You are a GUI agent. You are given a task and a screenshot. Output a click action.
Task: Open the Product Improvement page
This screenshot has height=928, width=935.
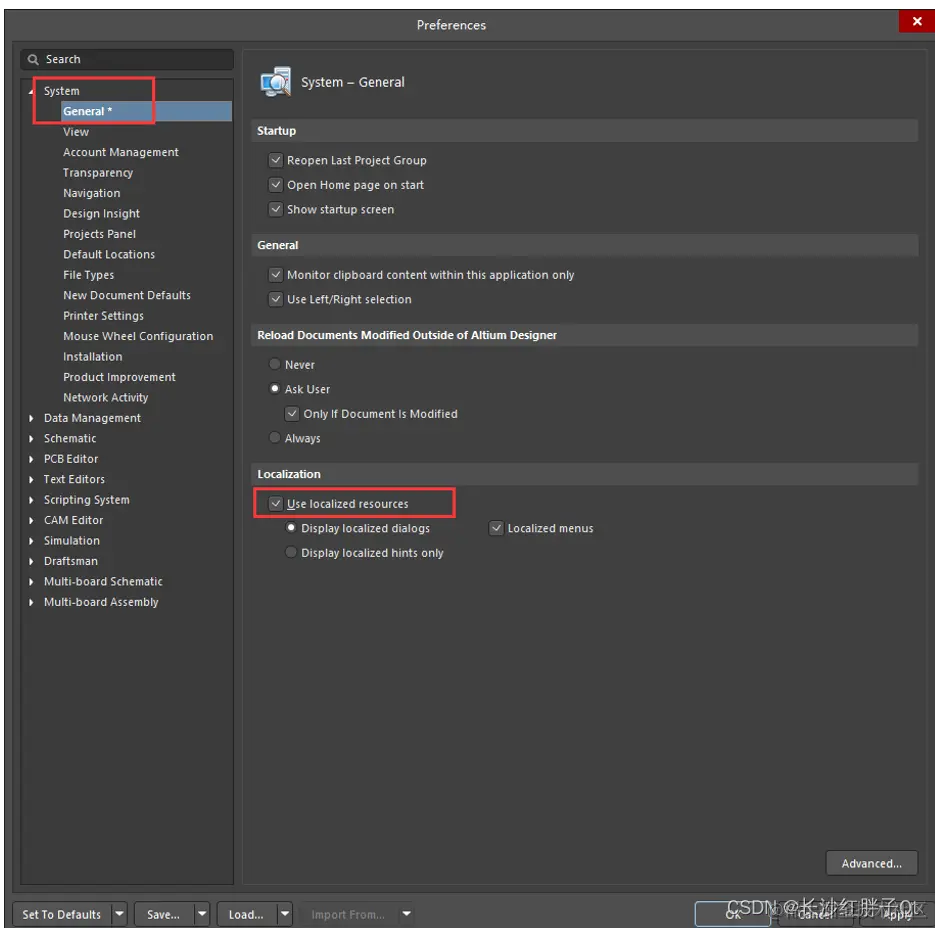[119, 378]
